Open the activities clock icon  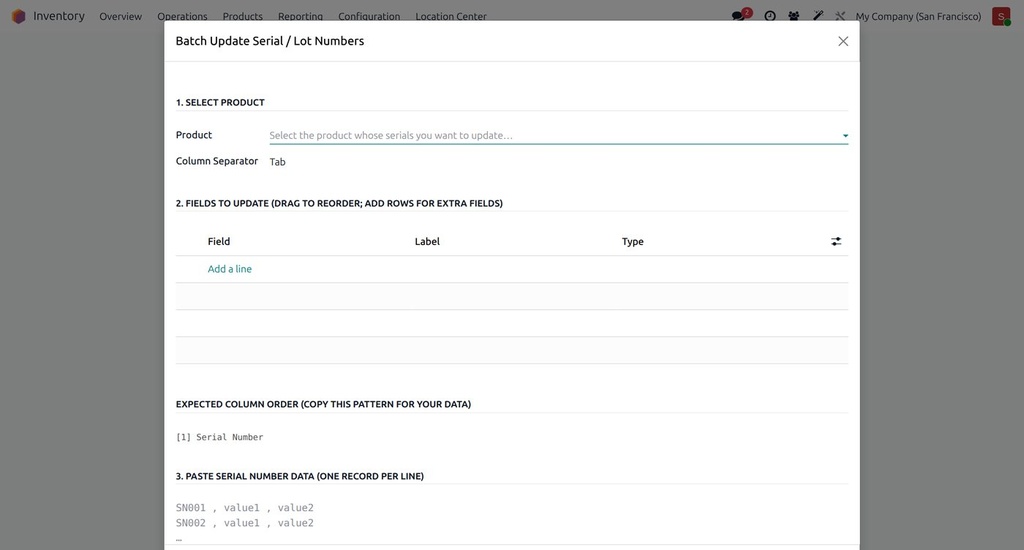coord(770,16)
